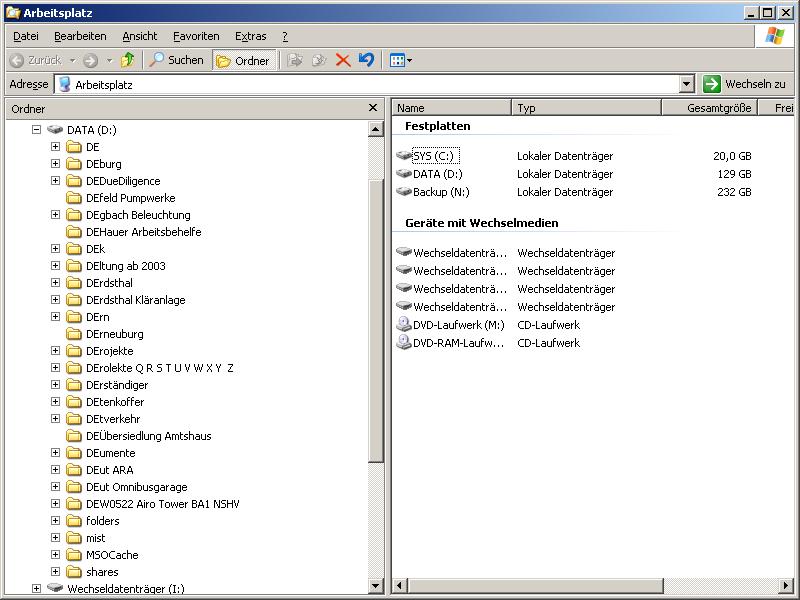Click the folder tree scroll up arrow
This screenshot has width=800, height=600.
[x=376, y=129]
